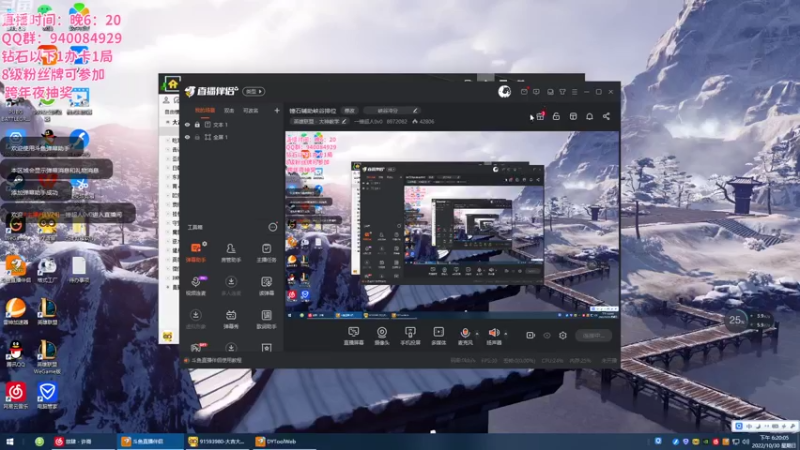Image resolution: width=800 pixels, height=450 pixels.
Task: Edit the 英雄联盟 category tag
Action: (x=319, y=121)
